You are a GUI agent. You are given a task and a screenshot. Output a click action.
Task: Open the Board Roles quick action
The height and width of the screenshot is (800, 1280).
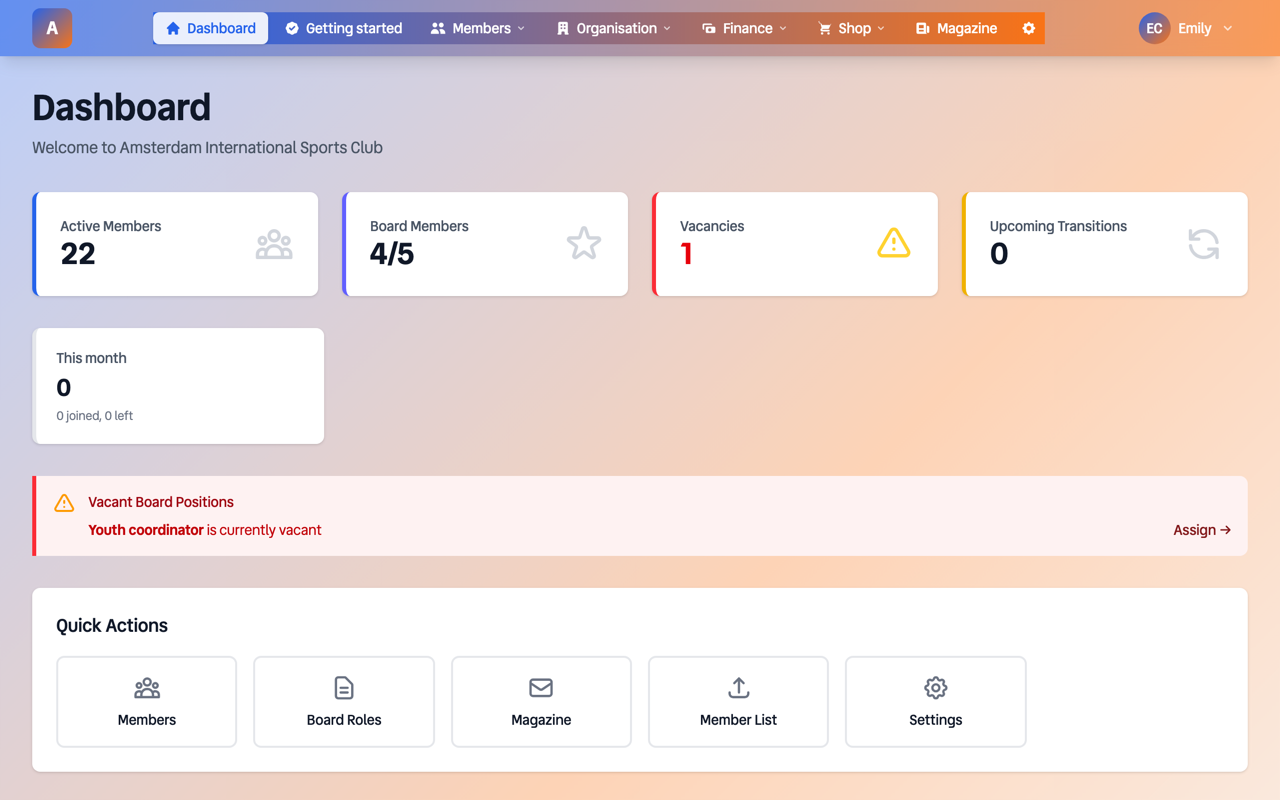click(x=344, y=702)
